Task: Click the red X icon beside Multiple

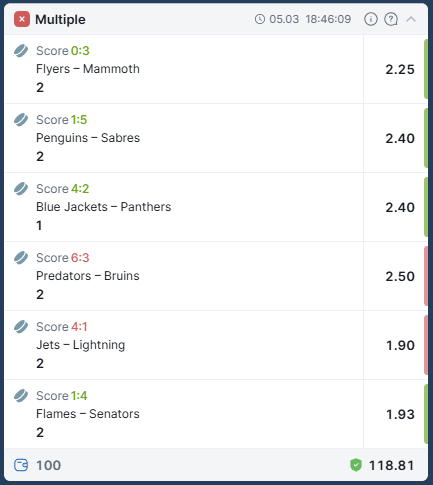Action: [x=22, y=19]
